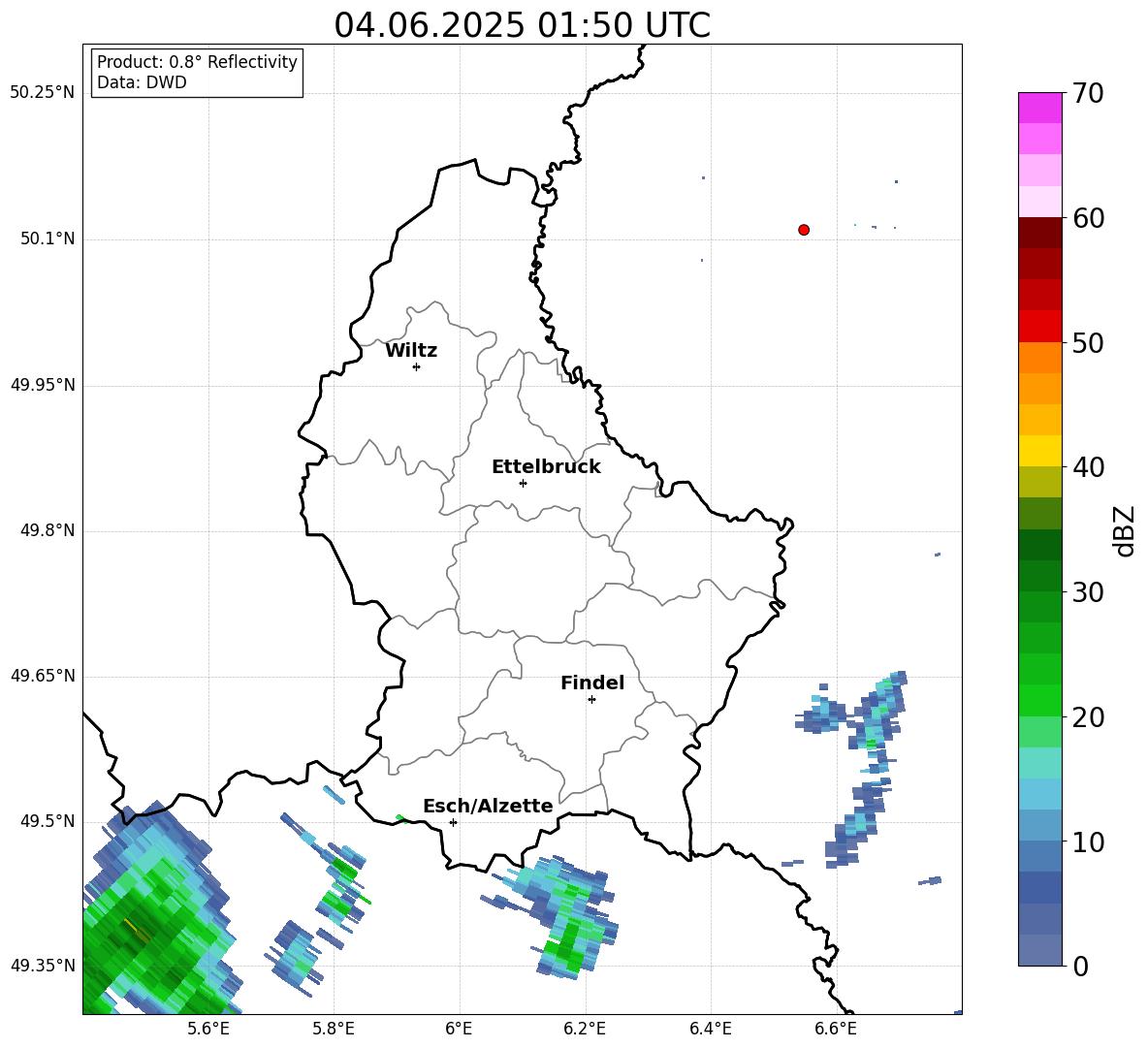Select the Esch/Alzette city label
Screen dimensions: 1148x1048
point(489,807)
